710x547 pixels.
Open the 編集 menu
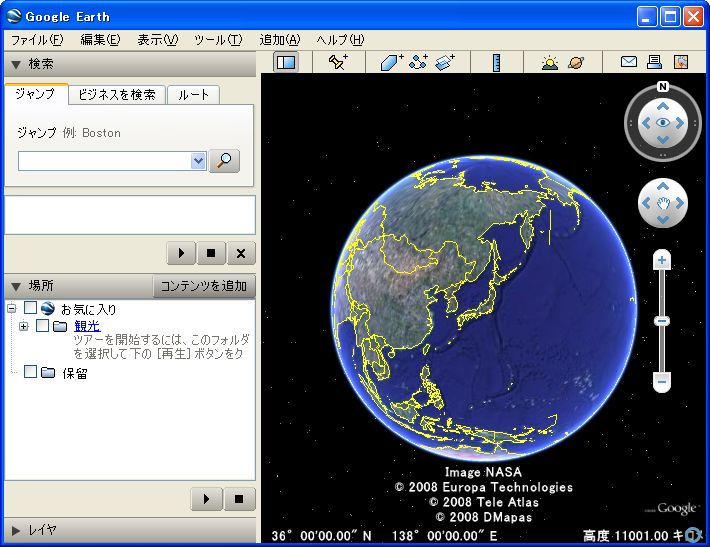(x=100, y=40)
